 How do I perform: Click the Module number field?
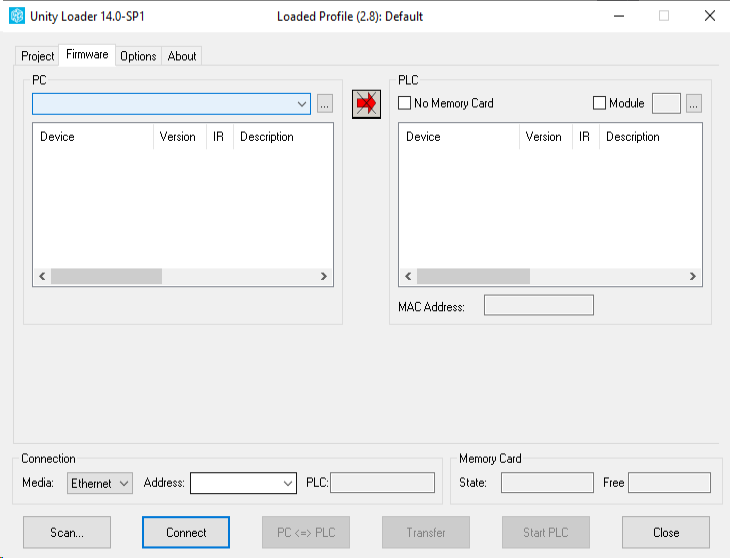666,103
